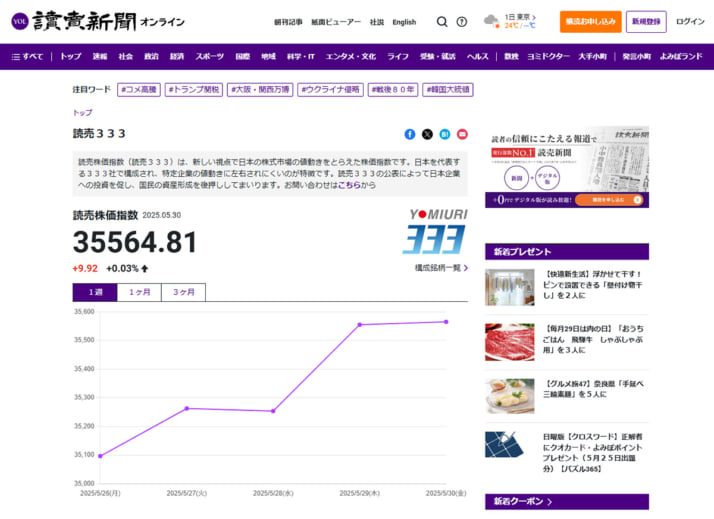Open 【快適新生活】 present article title
Image resolution: width=714 pixels, height=519 pixels.
[592, 285]
